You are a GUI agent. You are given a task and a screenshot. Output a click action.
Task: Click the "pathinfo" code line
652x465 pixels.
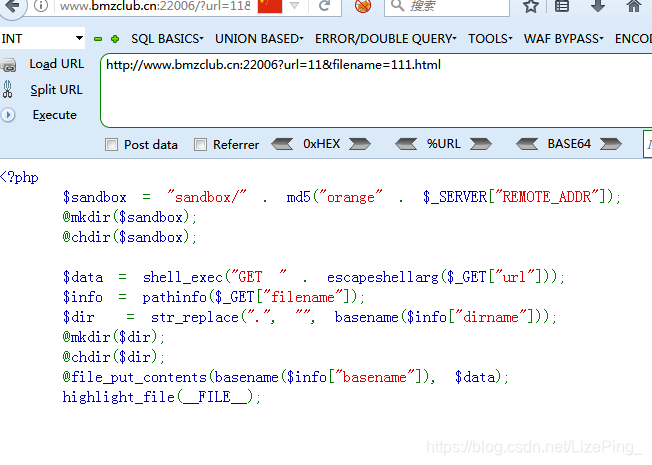[x=213, y=297]
